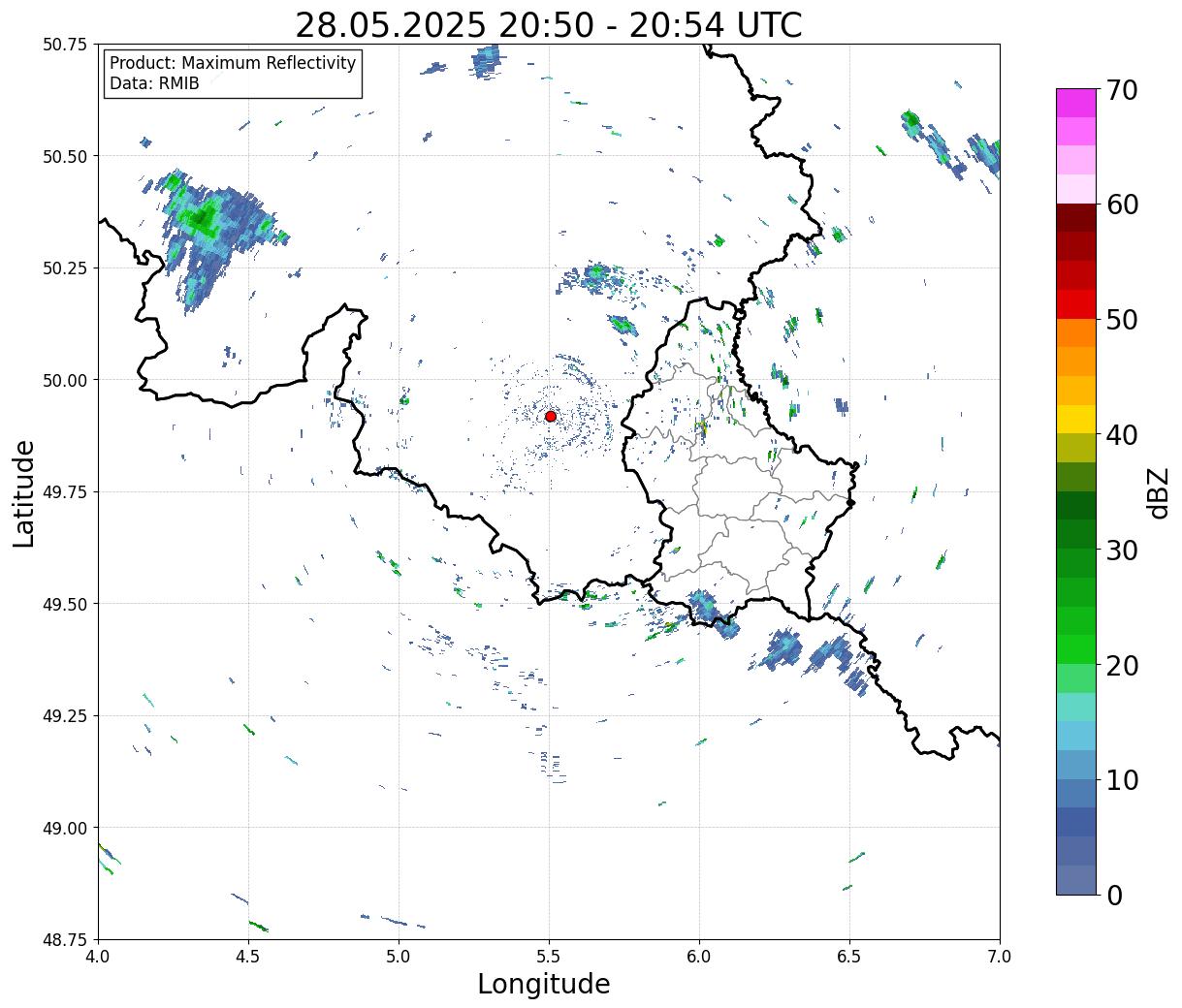Click latitude tick label '48.75'
This screenshot has width=1182, height=1008.
tap(65, 939)
